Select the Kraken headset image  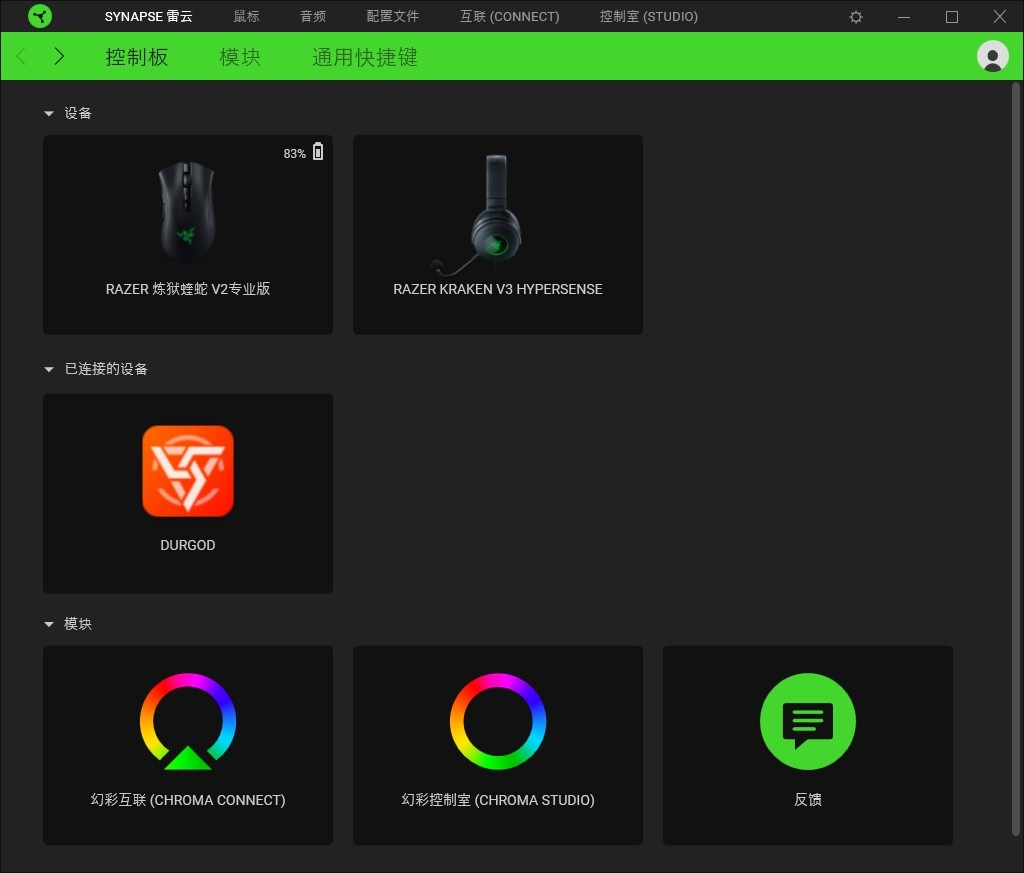point(477,216)
